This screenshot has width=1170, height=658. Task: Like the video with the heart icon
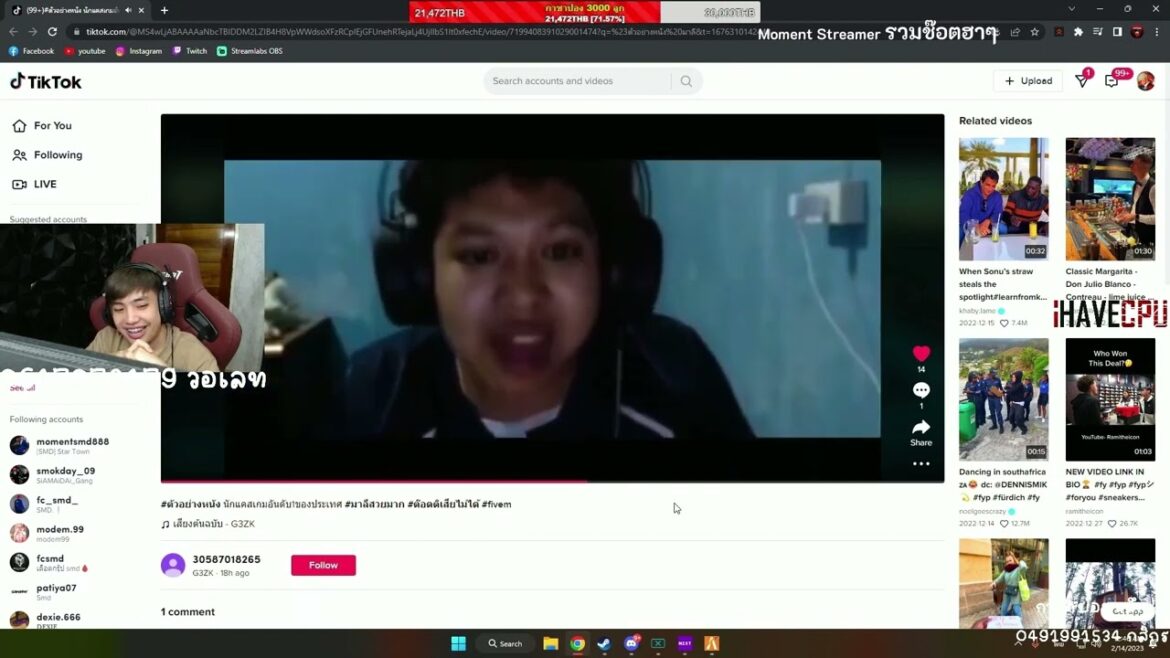point(921,354)
